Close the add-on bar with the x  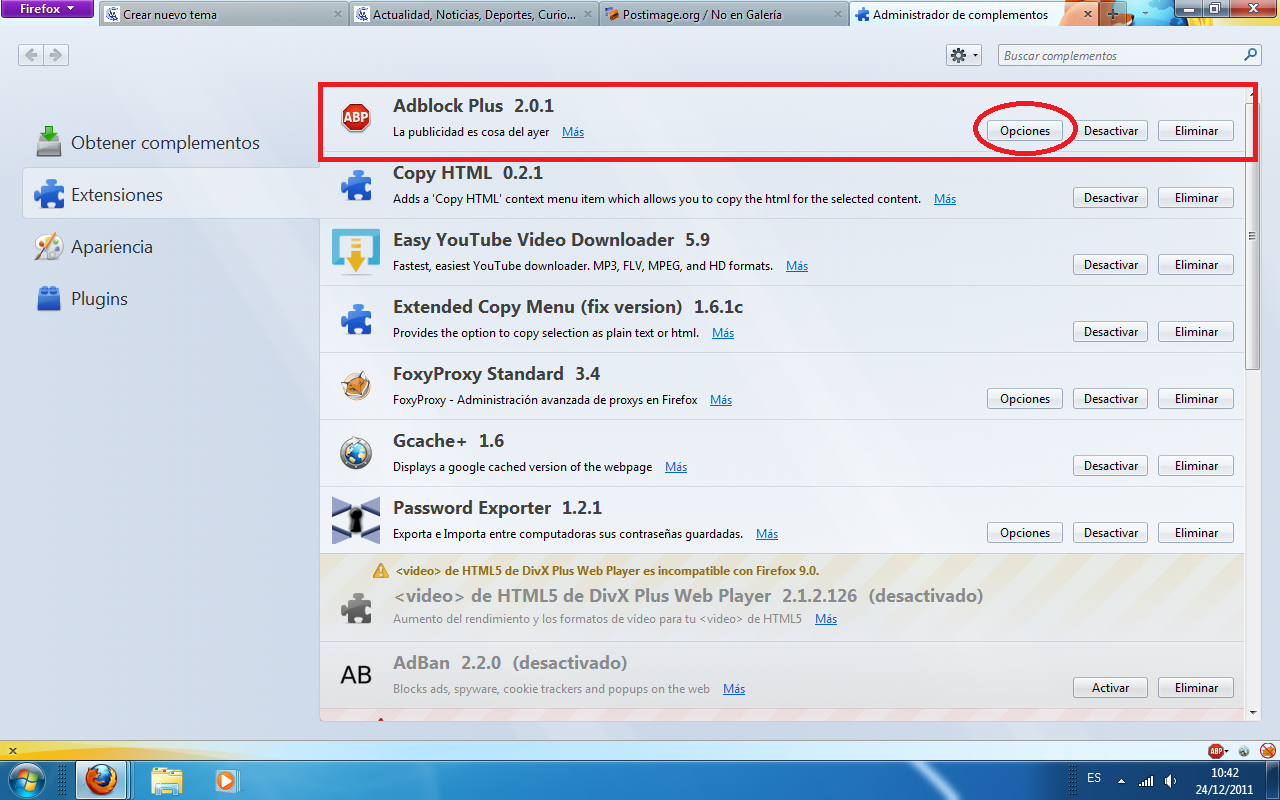(13, 751)
